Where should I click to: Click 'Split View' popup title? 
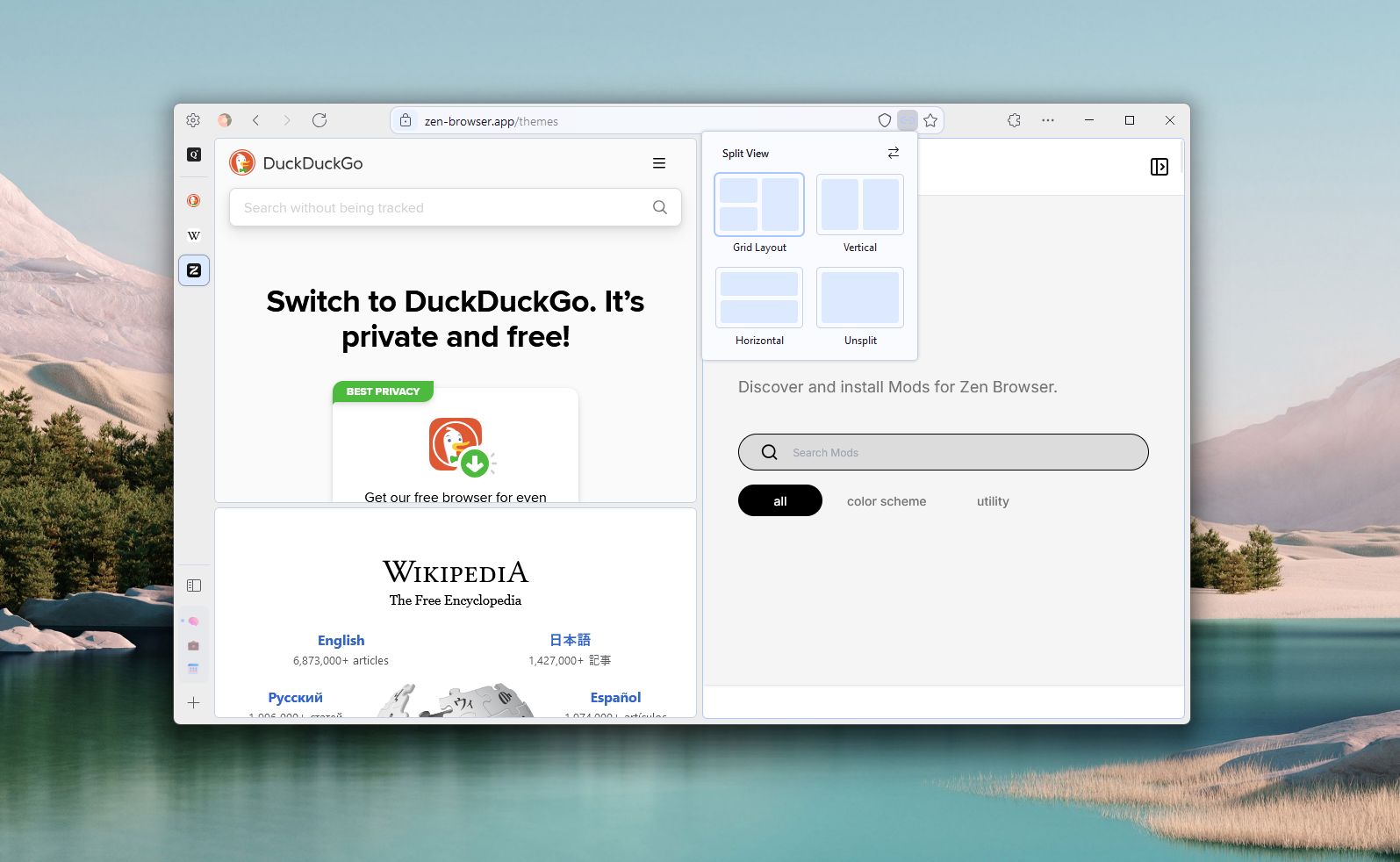click(745, 154)
